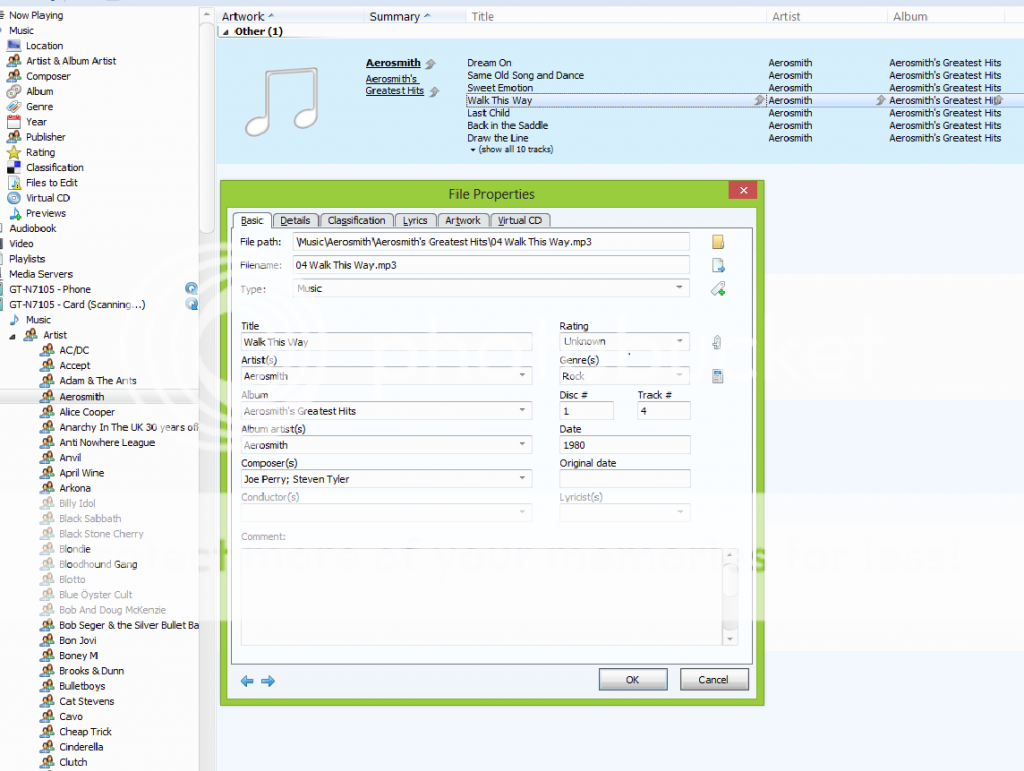
Task: Open the Virtual CD tab in File Properties
Action: [520, 221]
